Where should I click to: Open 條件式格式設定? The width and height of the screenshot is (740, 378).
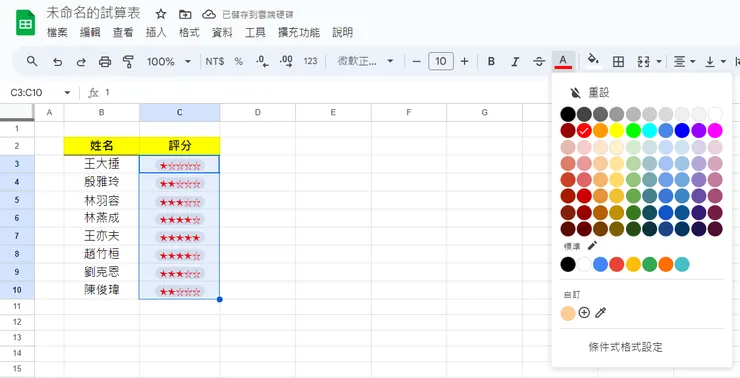pos(626,347)
